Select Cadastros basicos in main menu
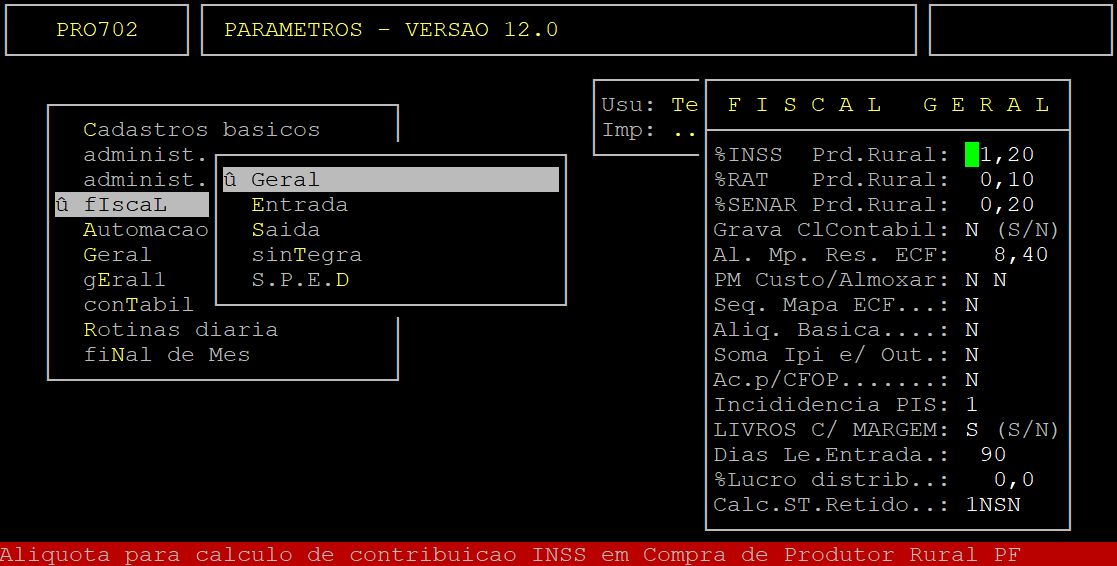Image resolution: width=1117 pixels, height=566 pixels. pos(201,130)
